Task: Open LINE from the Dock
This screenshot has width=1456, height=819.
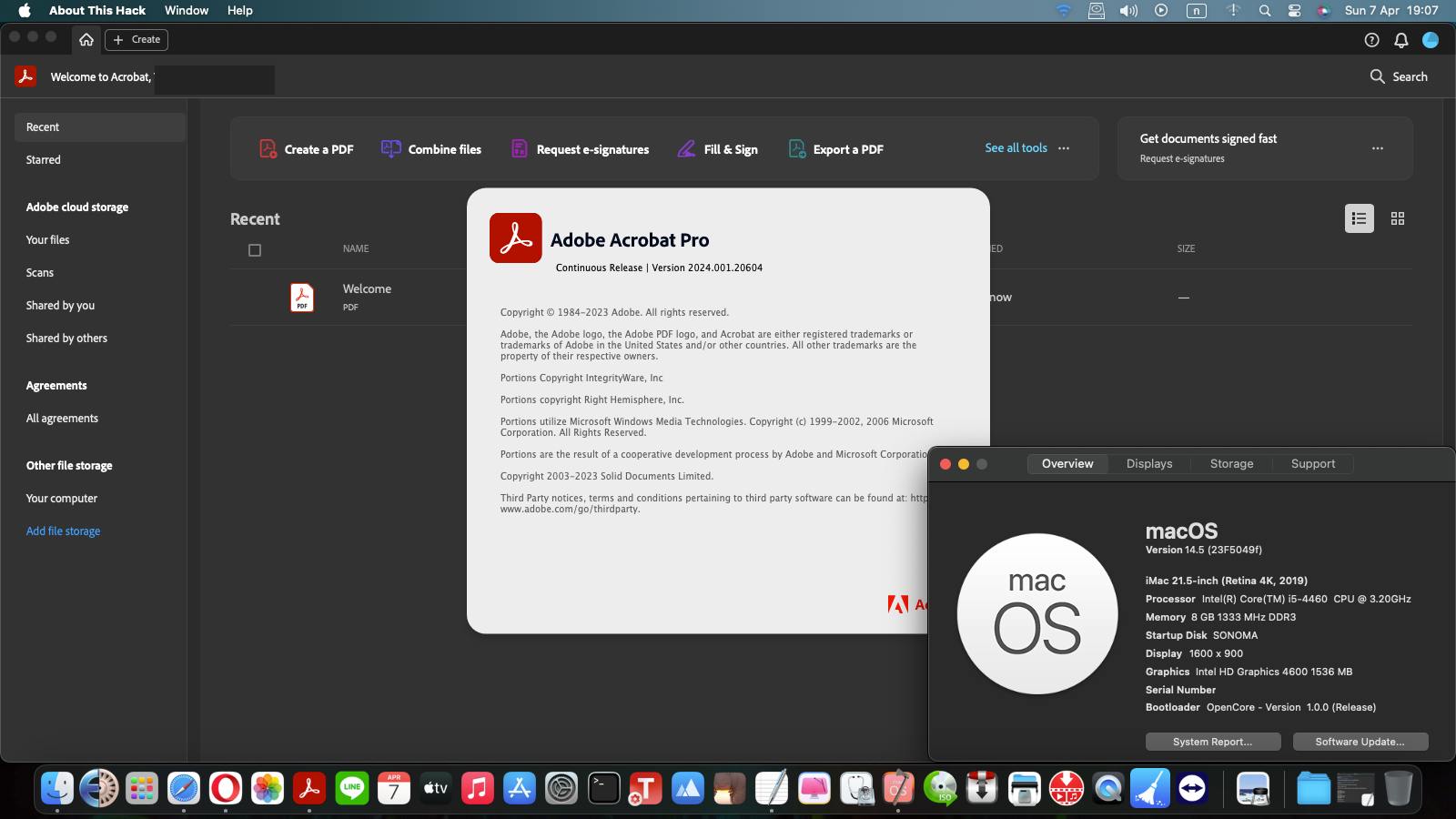Action: pyautogui.click(x=352, y=788)
